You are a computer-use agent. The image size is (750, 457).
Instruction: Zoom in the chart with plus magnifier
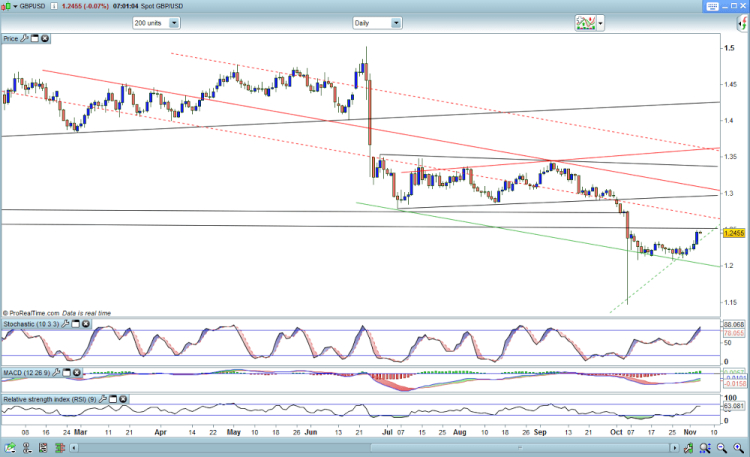tap(739, 448)
